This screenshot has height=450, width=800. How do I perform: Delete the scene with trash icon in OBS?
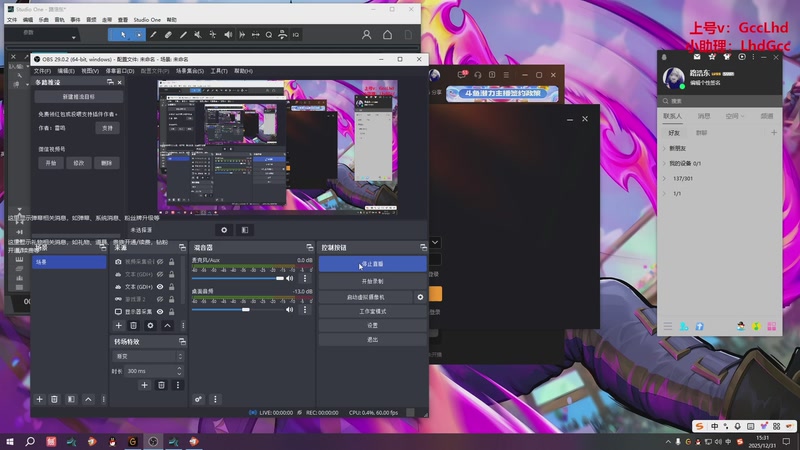54,399
